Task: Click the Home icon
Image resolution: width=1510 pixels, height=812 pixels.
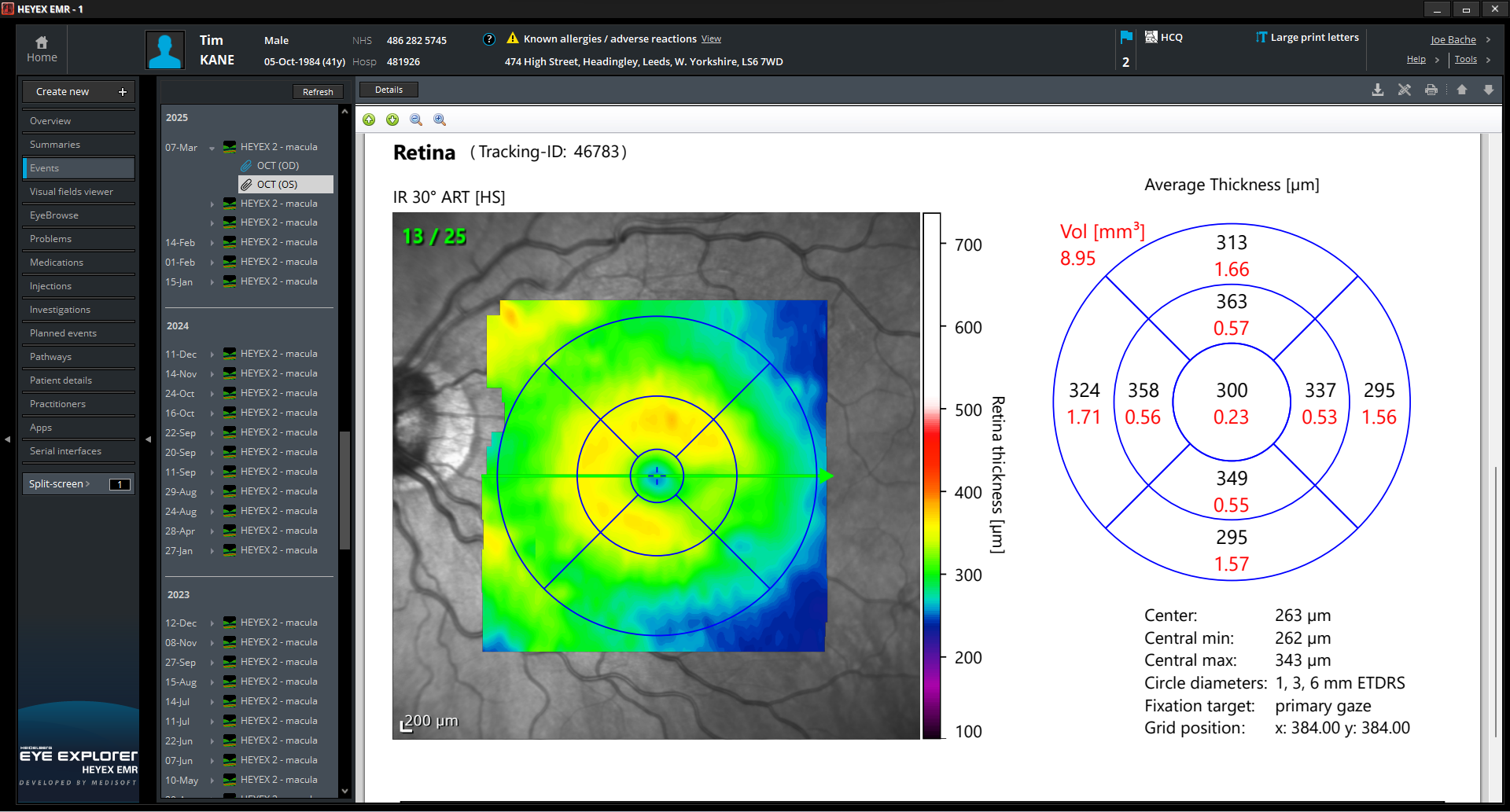Action: pyautogui.click(x=42, y=42)
